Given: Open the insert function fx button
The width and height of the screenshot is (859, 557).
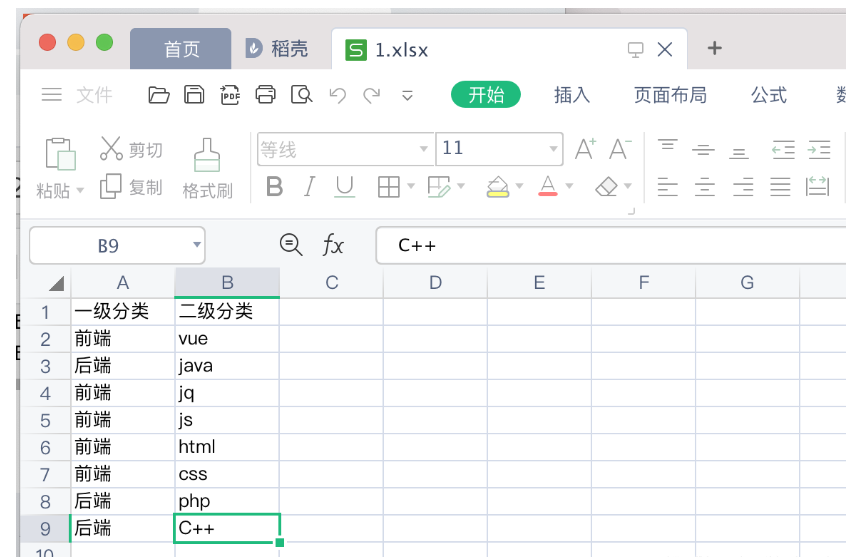Looking at the screenshot, I should (x=333, y=244).
